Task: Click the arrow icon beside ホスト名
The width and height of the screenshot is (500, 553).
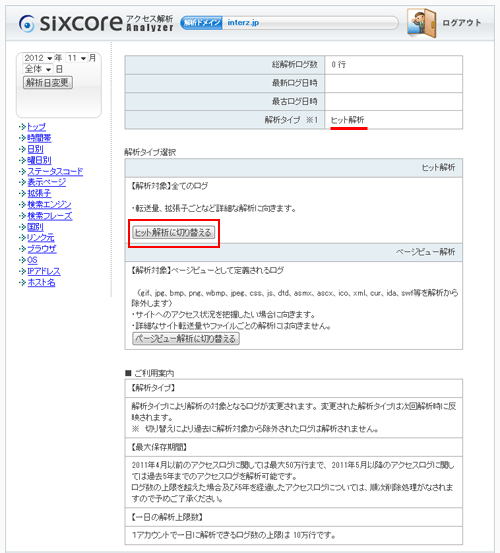Action: tap(23, 282)
